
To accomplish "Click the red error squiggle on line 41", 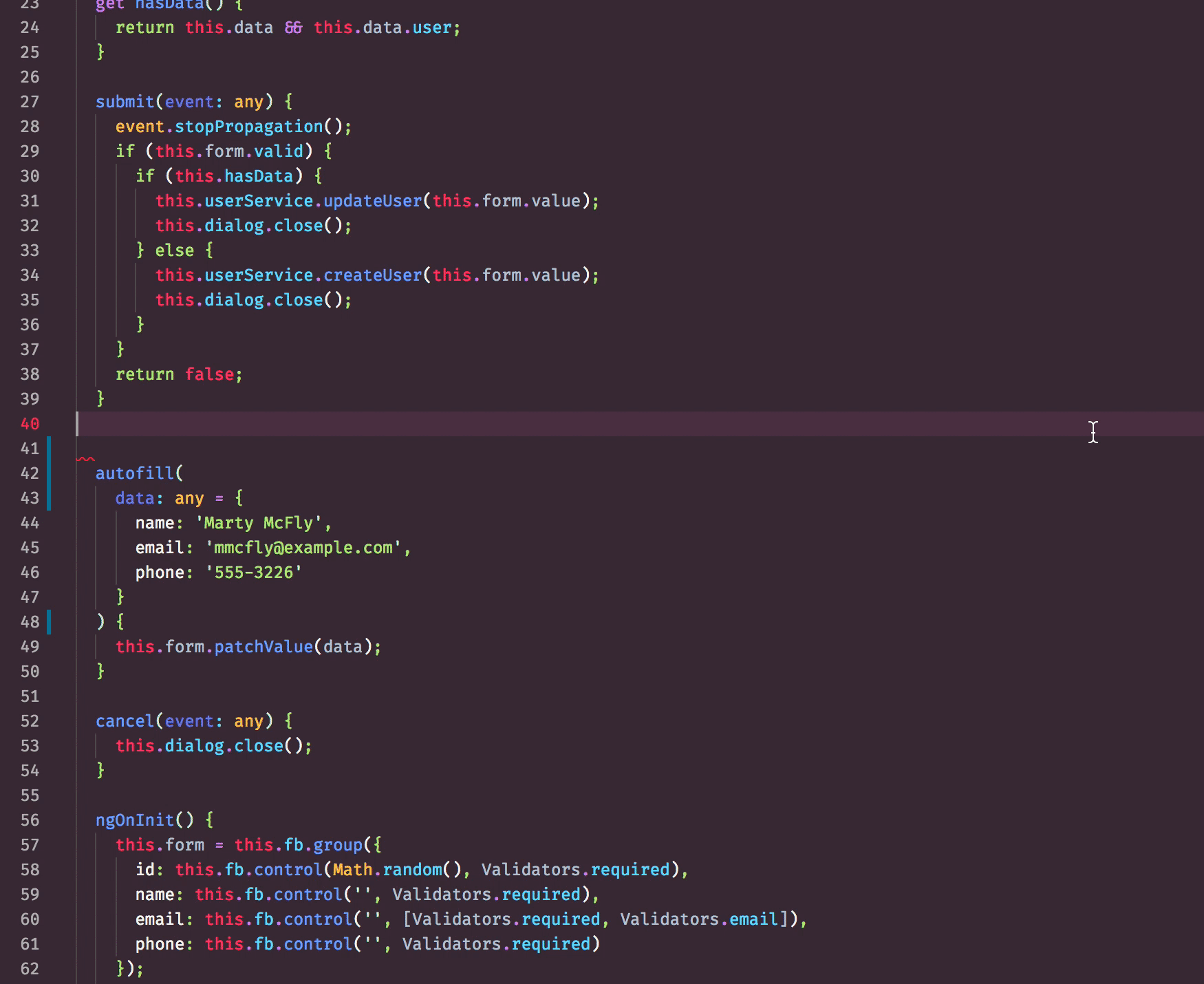I will (85, 459).
